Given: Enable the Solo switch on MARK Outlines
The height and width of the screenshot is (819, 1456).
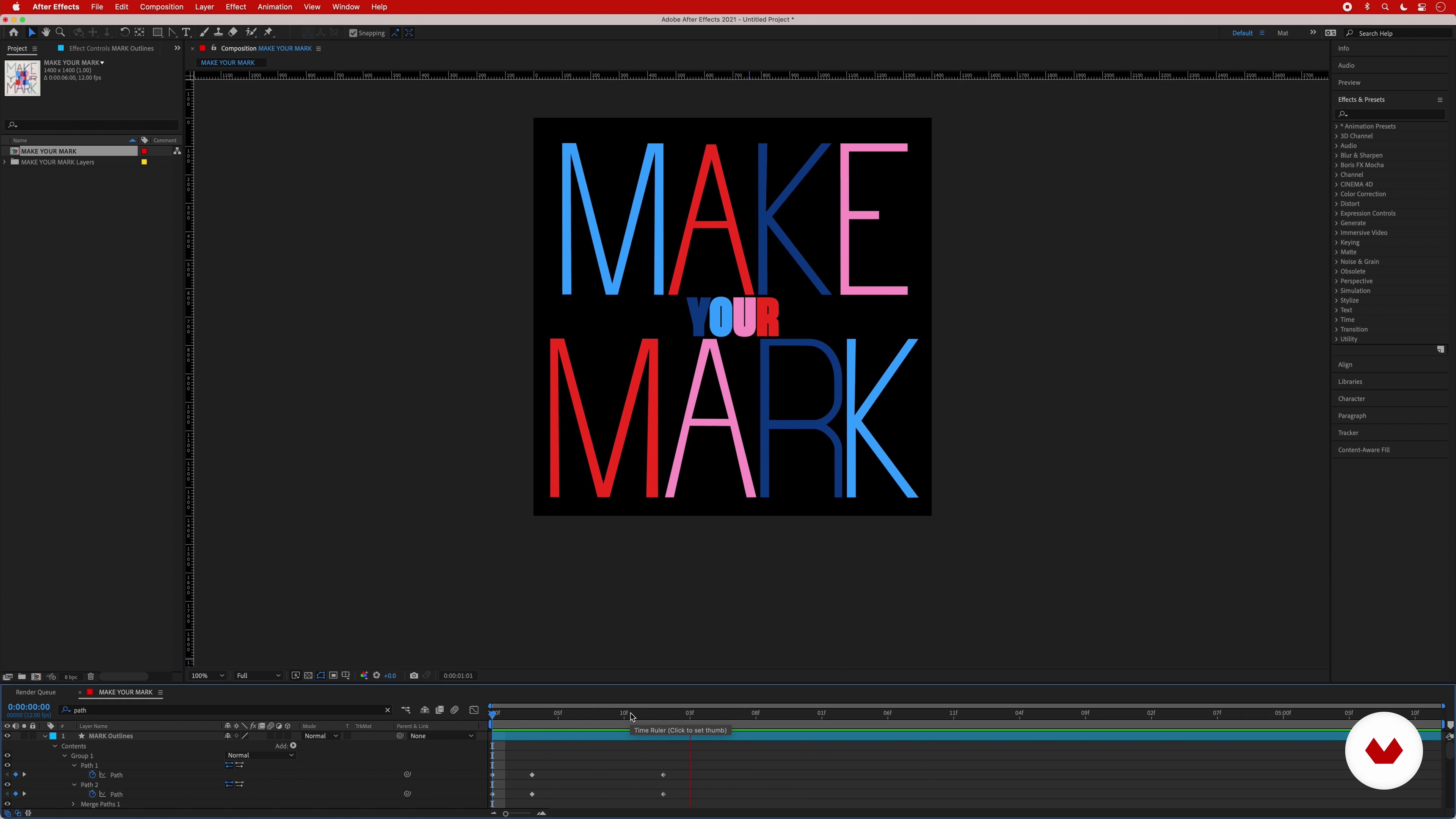Looking at the screenshot, I should [x=23, y=736].
